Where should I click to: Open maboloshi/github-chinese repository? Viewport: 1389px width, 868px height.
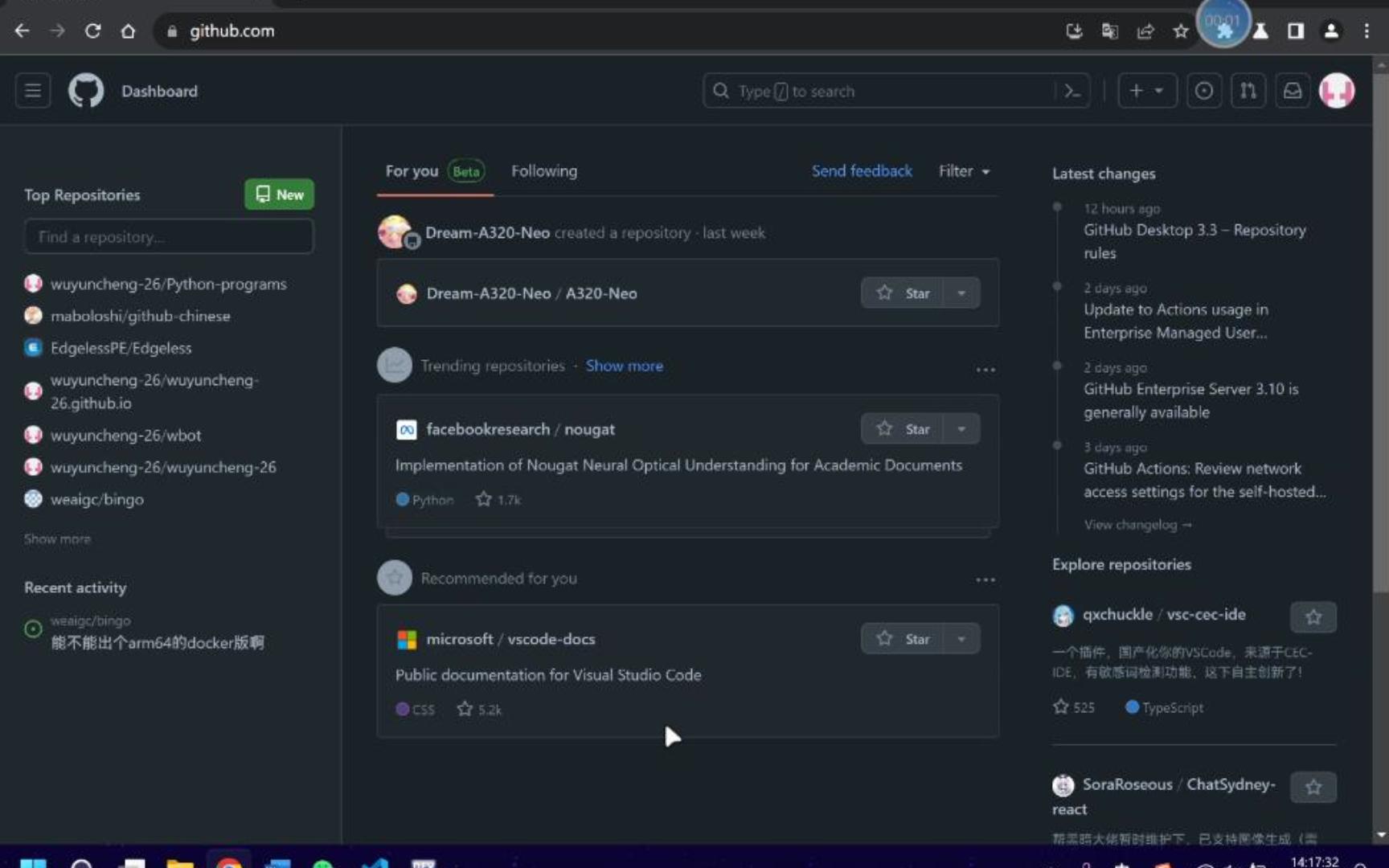[x=140, y=316]
